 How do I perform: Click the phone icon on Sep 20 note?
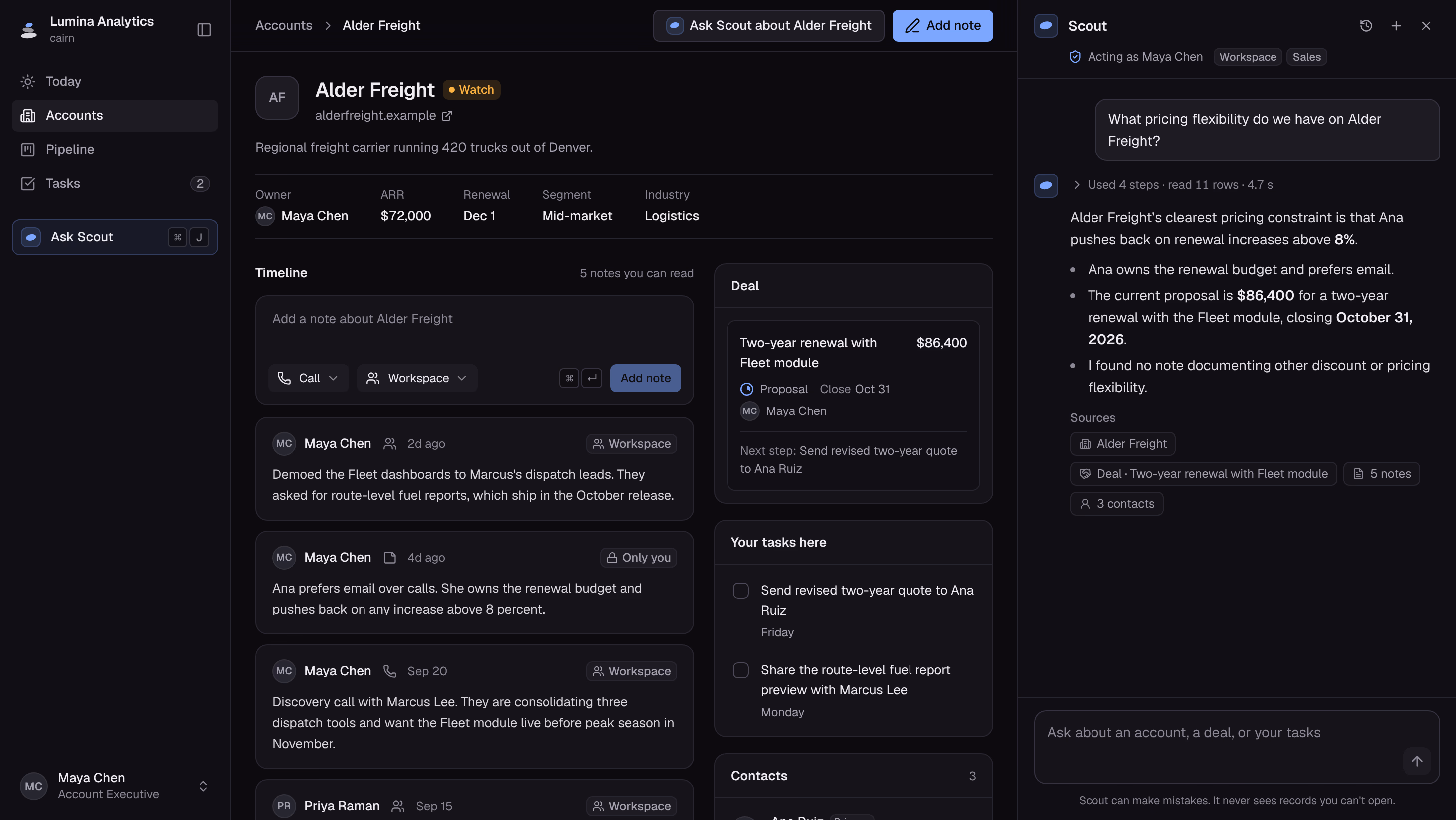point(390,671)
